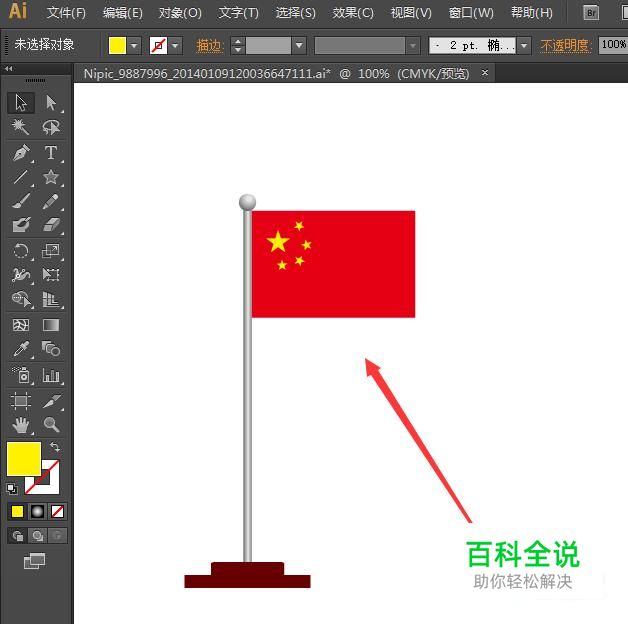Click the 描边 stroke panel link

[x=210, y=46]
